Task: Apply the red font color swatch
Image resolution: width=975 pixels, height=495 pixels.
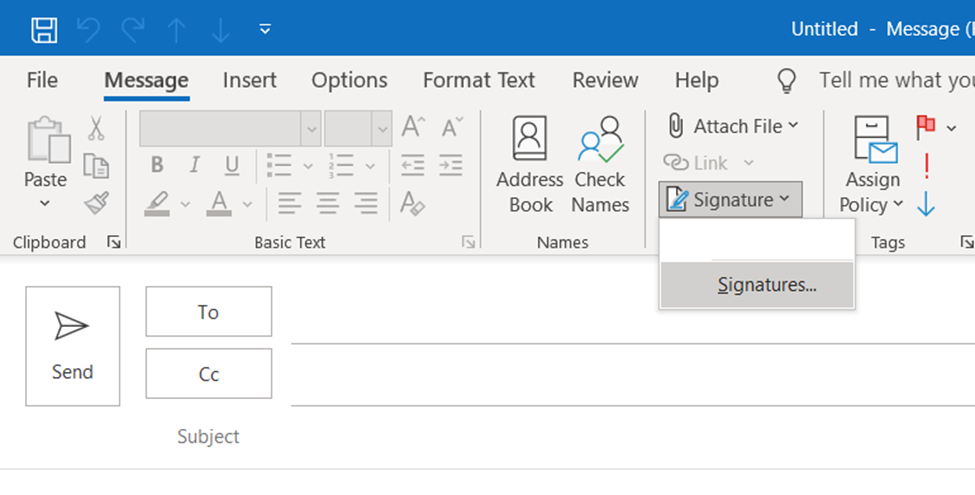Action: click(219, 204)
